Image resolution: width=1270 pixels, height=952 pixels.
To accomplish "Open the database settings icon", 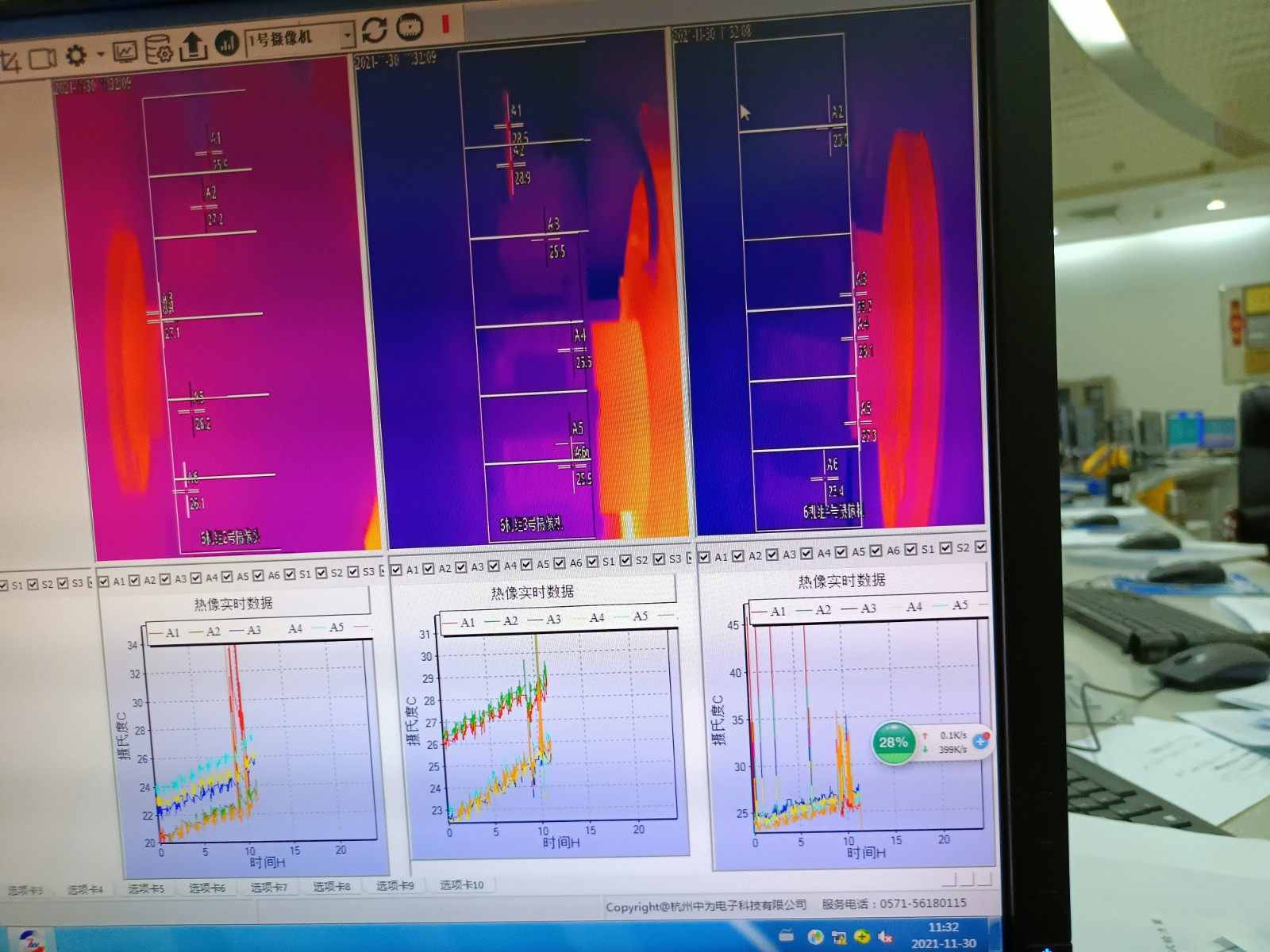I will click(x=159, y=49).
